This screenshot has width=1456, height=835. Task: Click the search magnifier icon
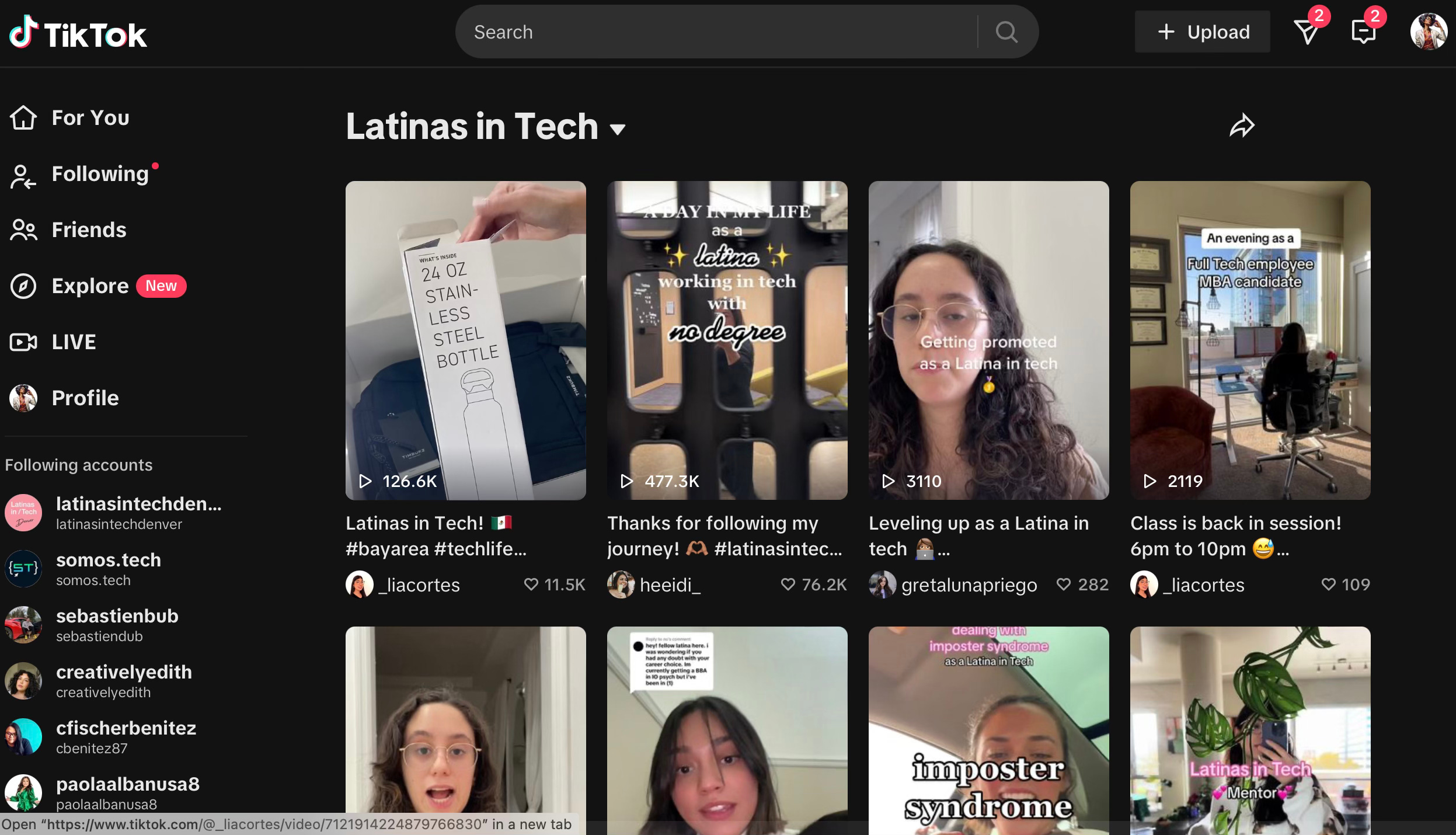tap(1006, 32)
